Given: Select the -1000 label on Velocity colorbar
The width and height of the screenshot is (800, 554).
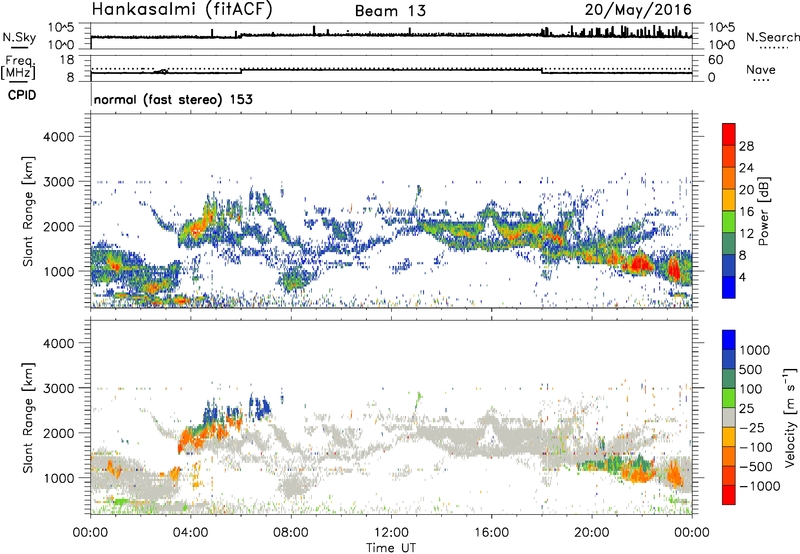Looking at the screenshot, I should point(759,486).
